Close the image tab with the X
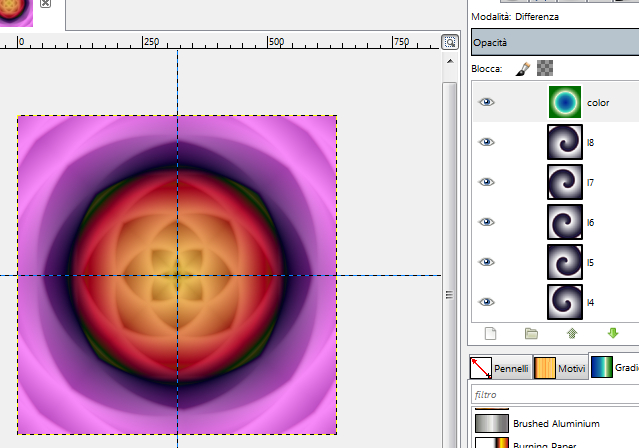 (x=46, y=5)
